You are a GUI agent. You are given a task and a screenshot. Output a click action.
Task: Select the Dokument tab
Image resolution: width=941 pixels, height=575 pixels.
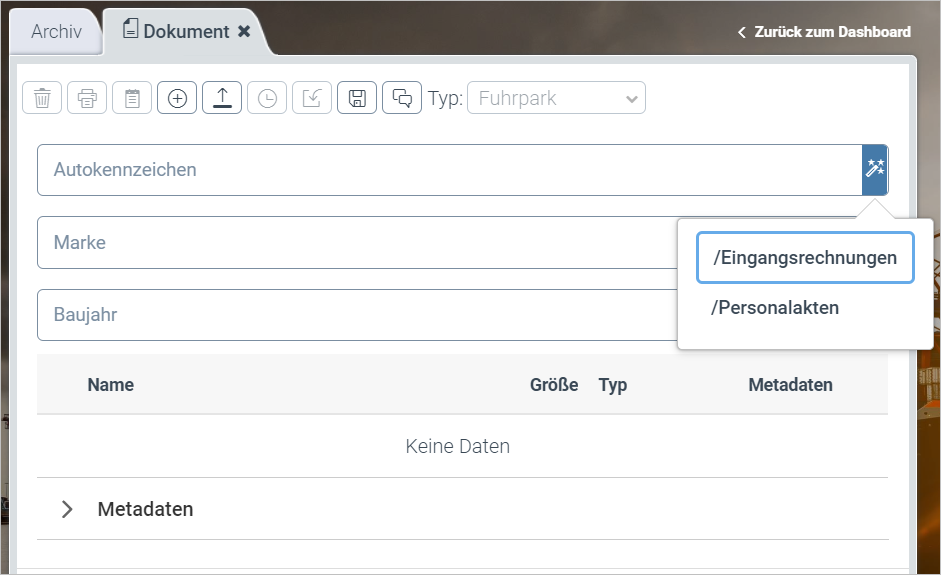[x=178, y=32]
